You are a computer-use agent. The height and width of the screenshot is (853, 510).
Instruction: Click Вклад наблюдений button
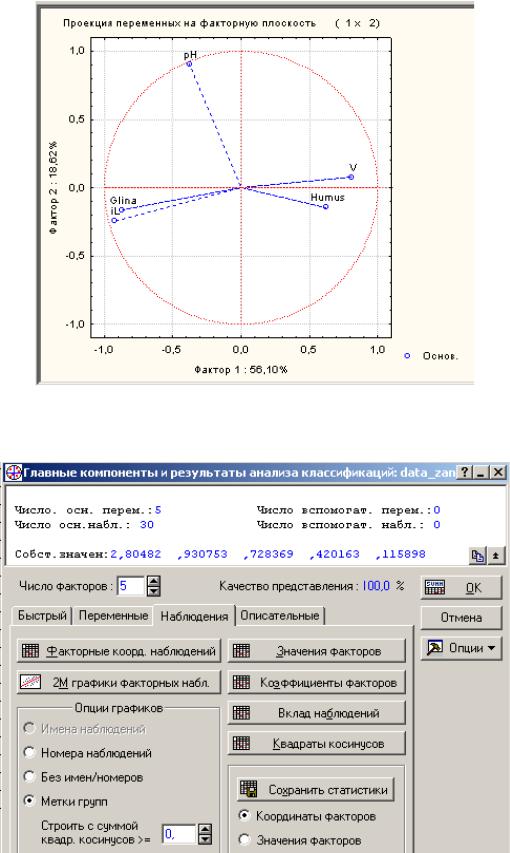tap(317, 713)
